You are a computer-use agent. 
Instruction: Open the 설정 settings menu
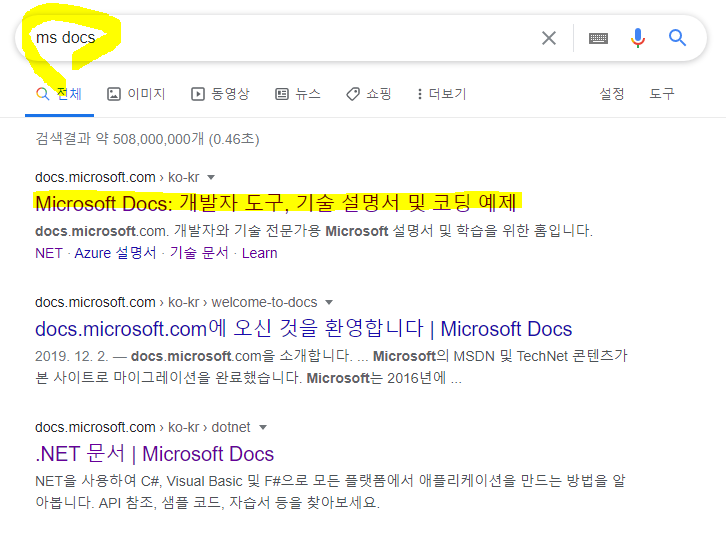[612, 94]
